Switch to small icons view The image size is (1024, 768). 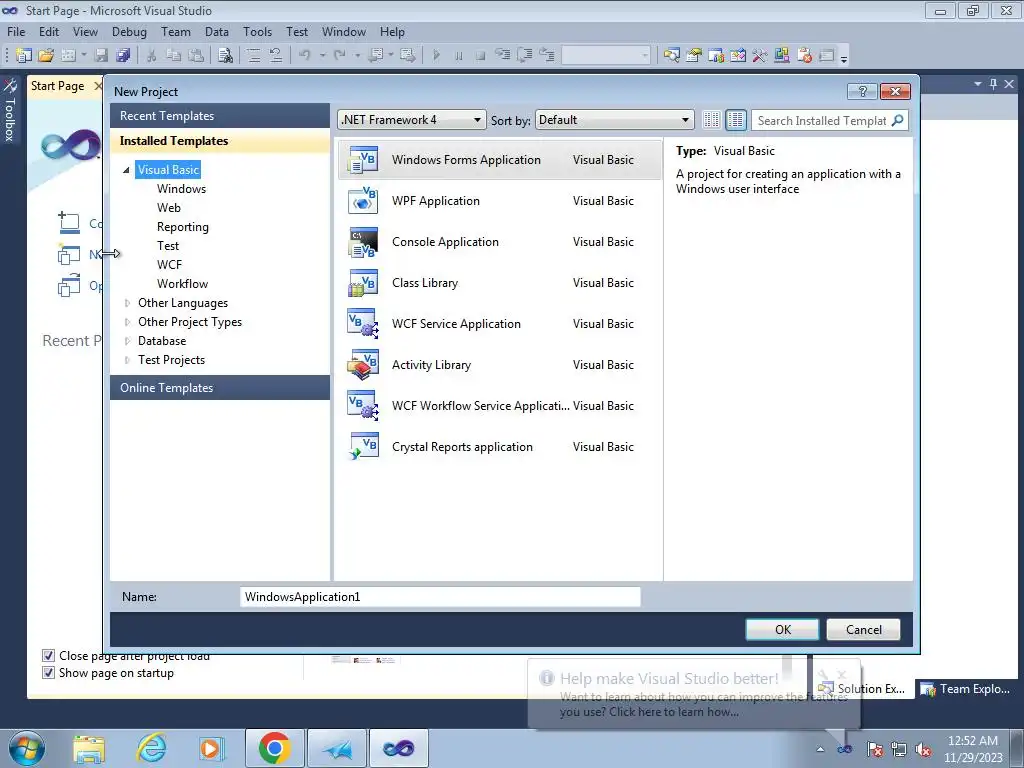coord(712,120)
